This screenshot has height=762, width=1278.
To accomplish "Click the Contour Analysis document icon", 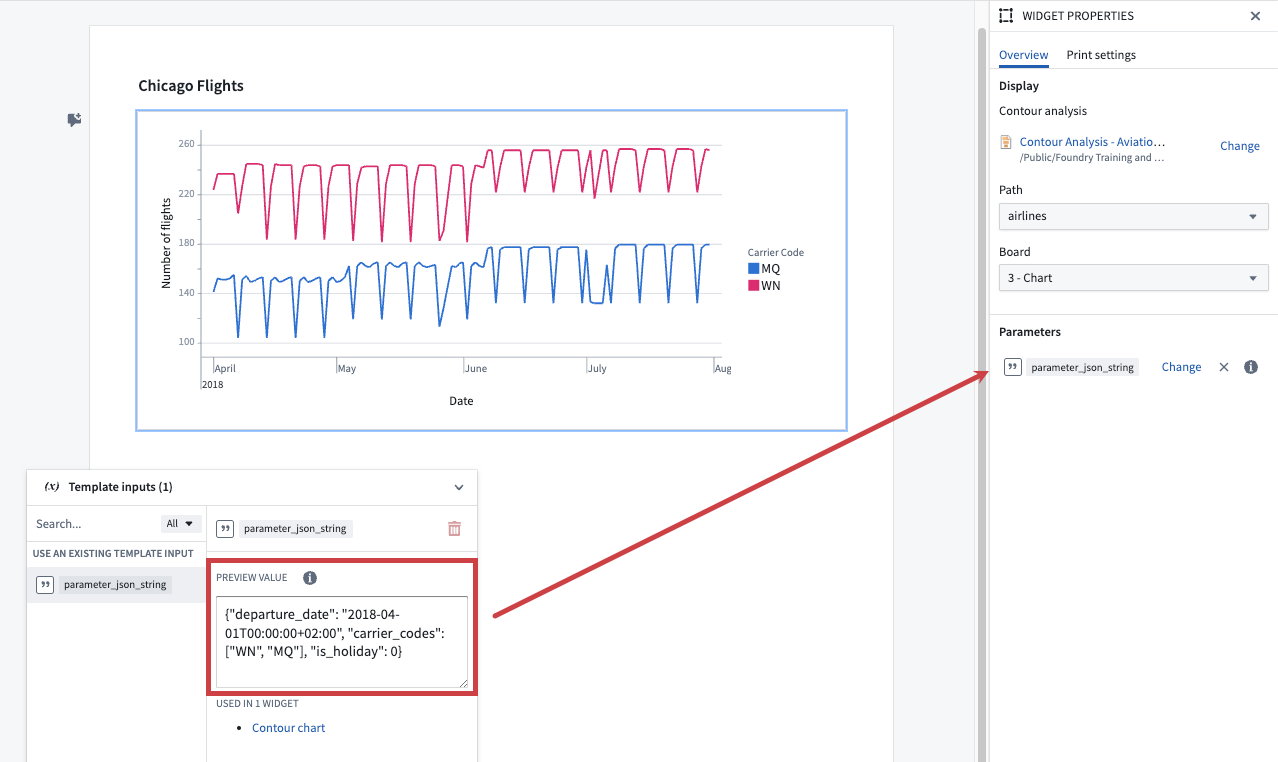I will pos(1007,142).
